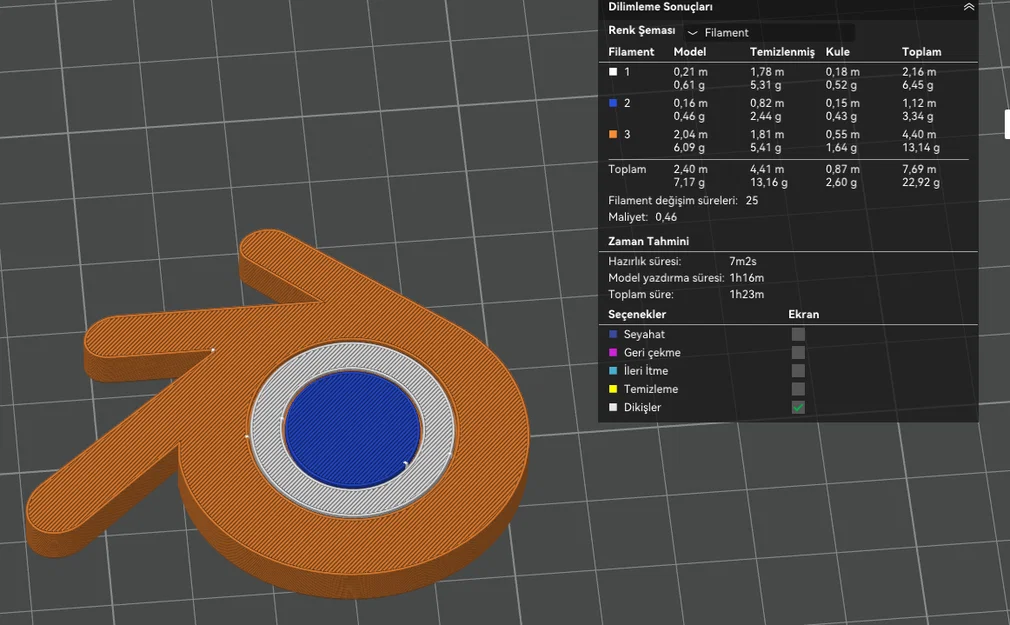1010x625 pixels.
Task: Click the Ekran column heading
Action: [x=803, y=314]
